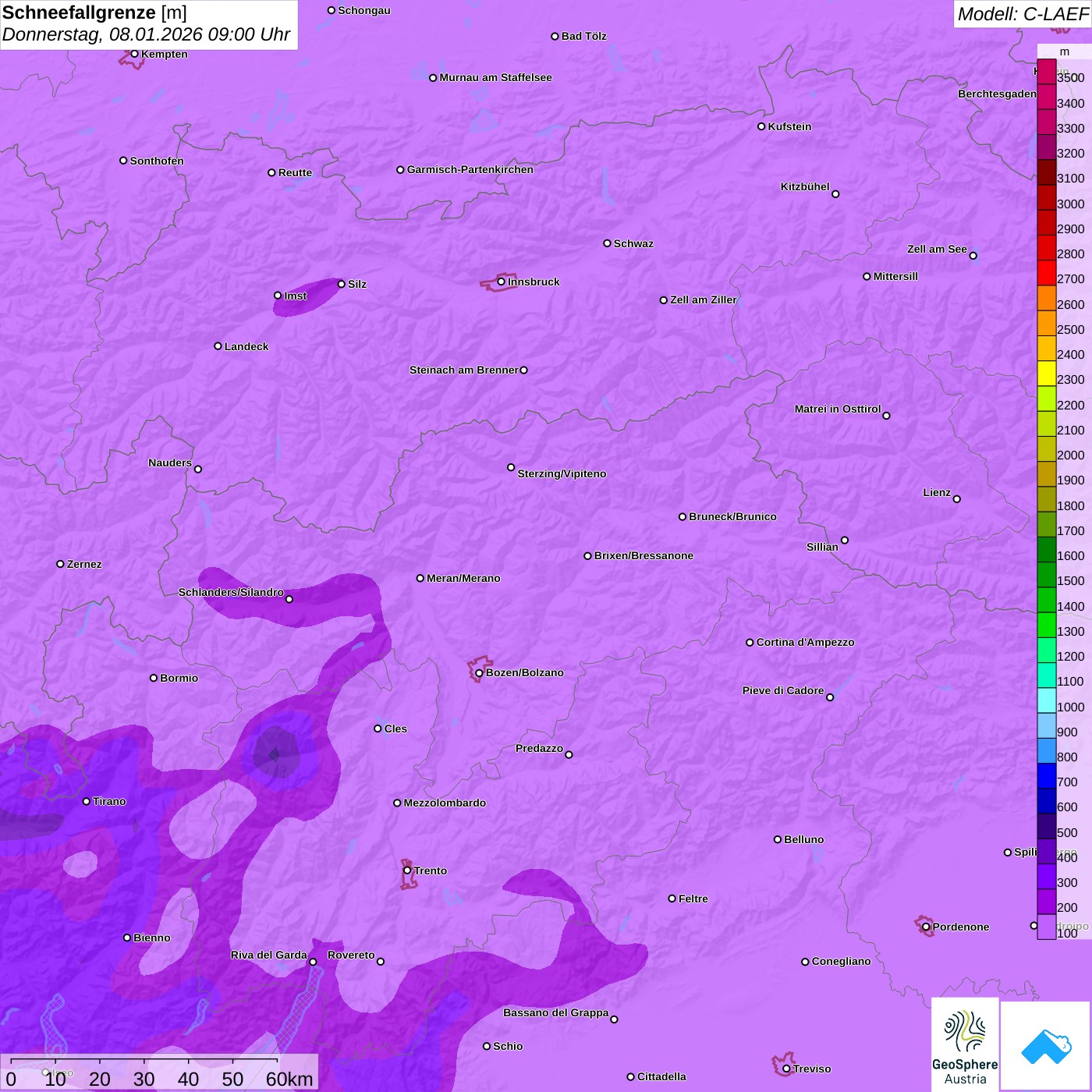1092x1092 pixels.
Task: Select the Sillian map marker
Action: (845, 540)
